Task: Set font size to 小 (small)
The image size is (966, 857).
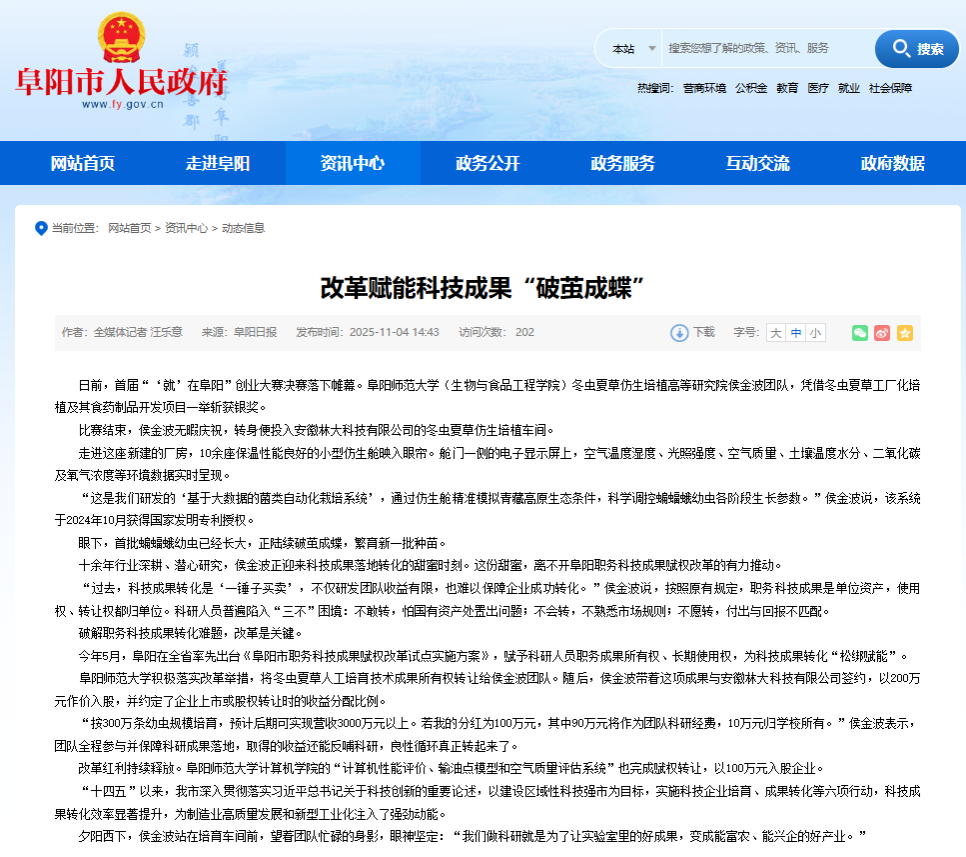Action: 816,333
